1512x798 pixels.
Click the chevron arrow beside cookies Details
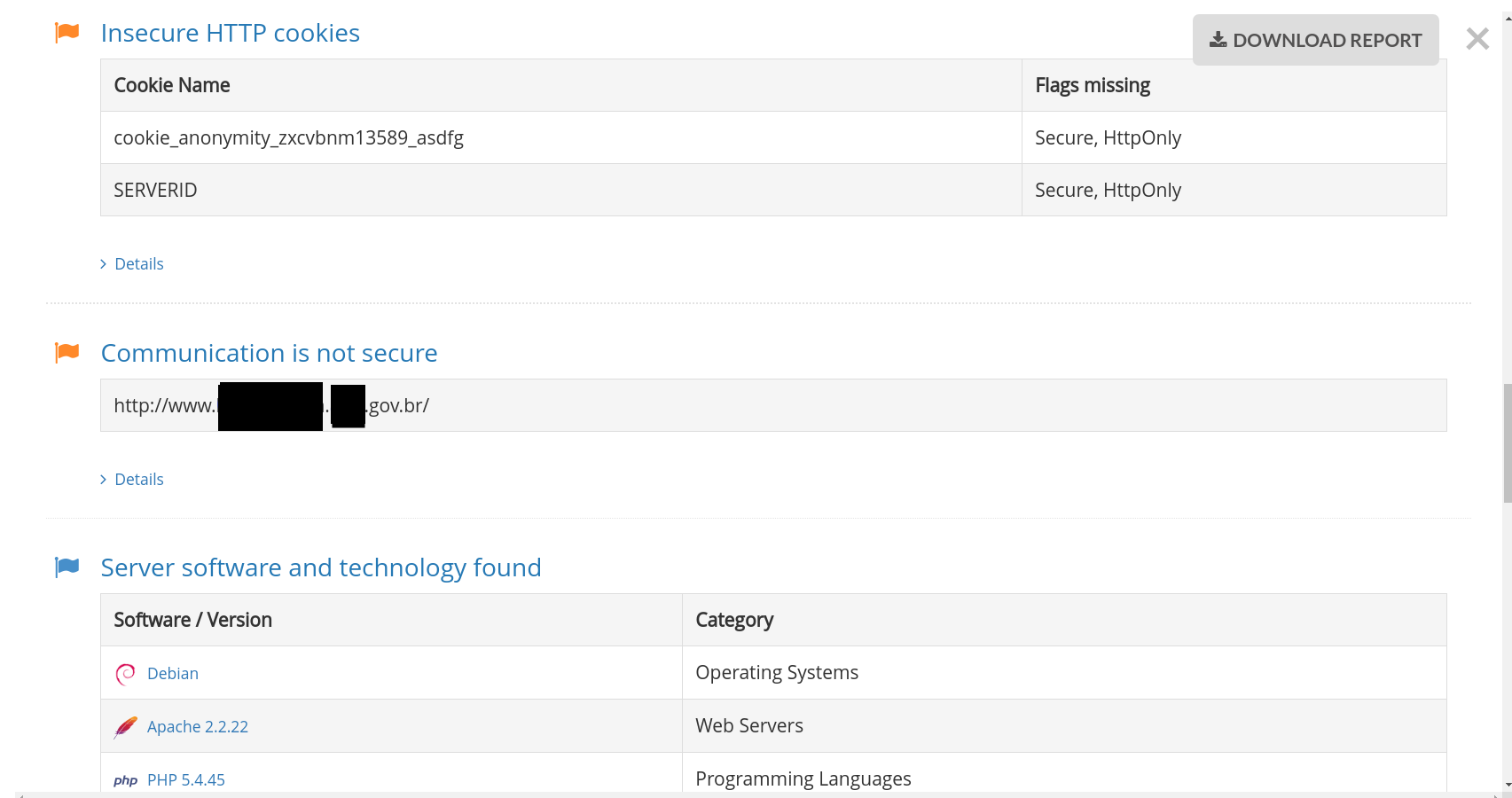(104, 264)
